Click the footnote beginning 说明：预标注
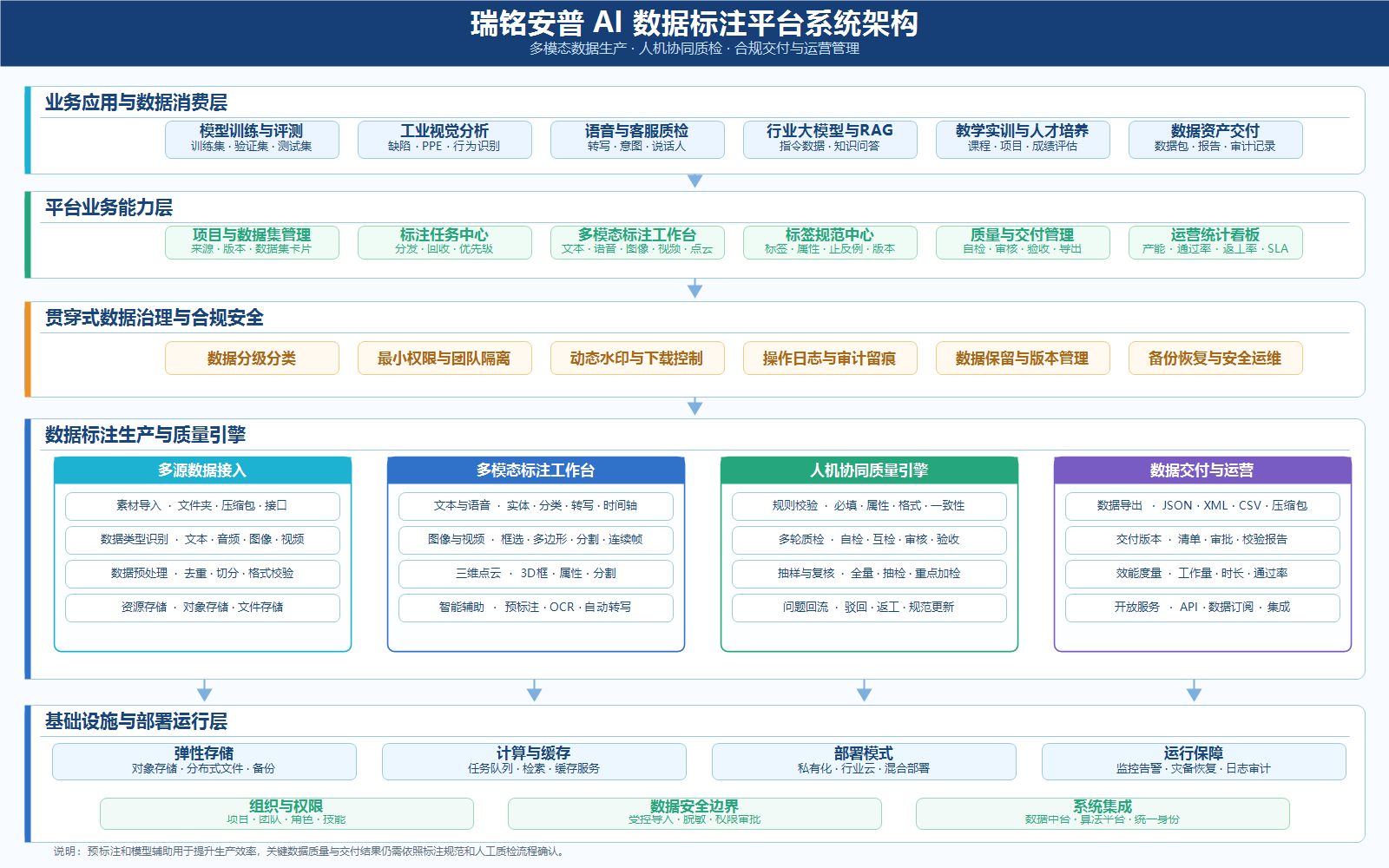Viewport: 1389px width, 868px height. coord(309,852)
